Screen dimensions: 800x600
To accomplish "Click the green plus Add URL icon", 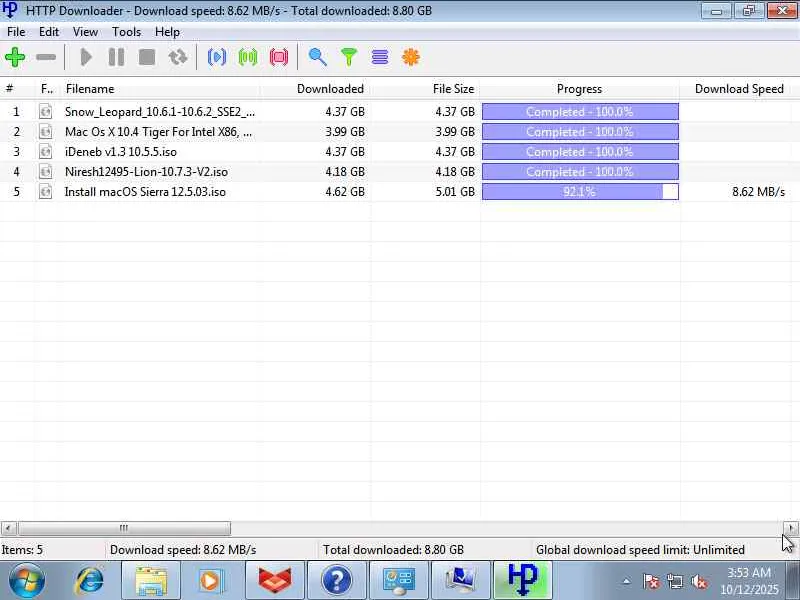I will click(x=15, y=57).
